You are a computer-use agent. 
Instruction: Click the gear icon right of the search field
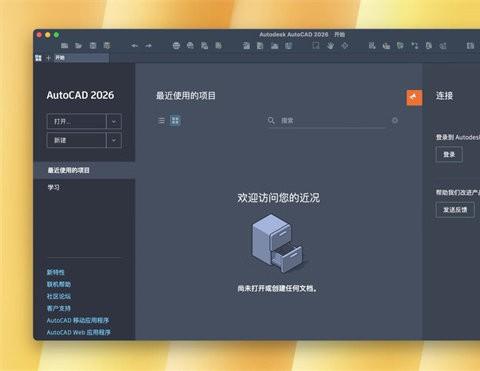(395, 120)
